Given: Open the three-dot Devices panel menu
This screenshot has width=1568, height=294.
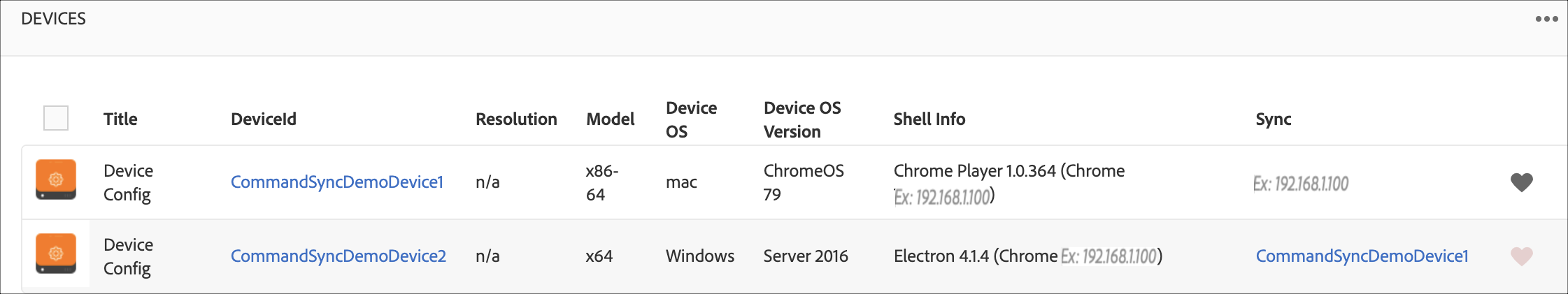Looking at the screenshot, I should (1546, 19).
